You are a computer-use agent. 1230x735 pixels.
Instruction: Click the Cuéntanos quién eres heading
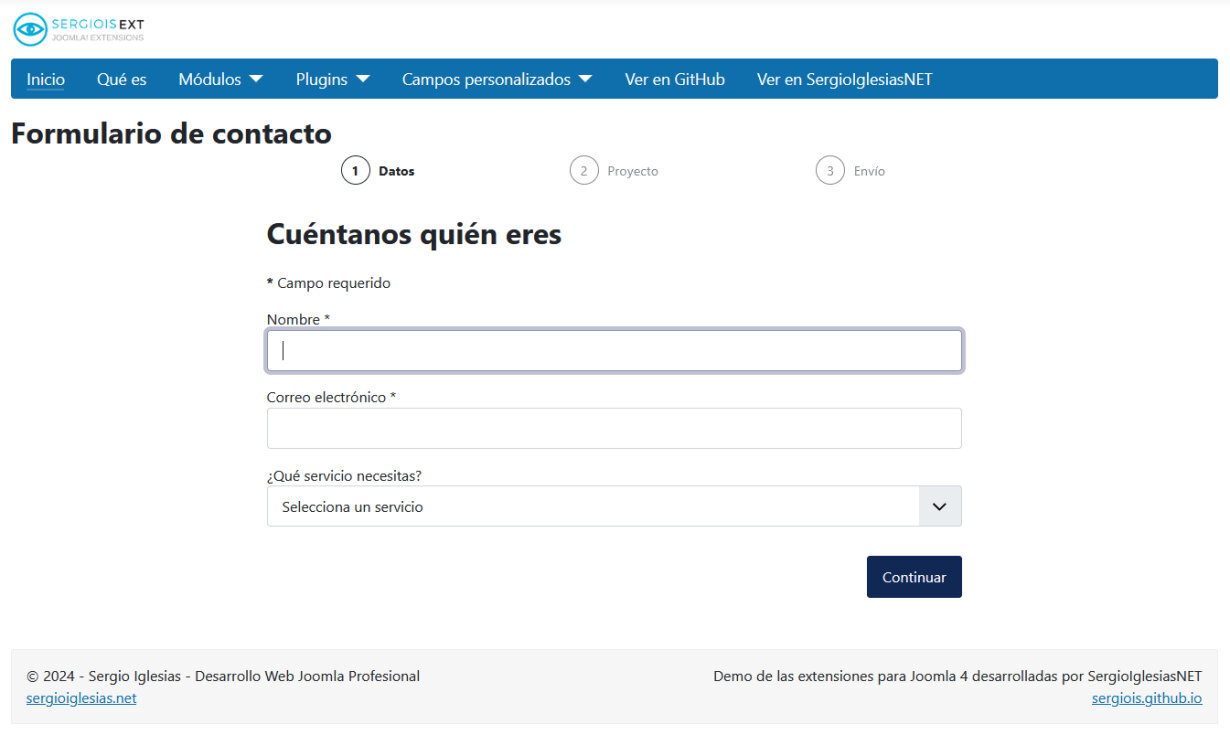[414, 234]
